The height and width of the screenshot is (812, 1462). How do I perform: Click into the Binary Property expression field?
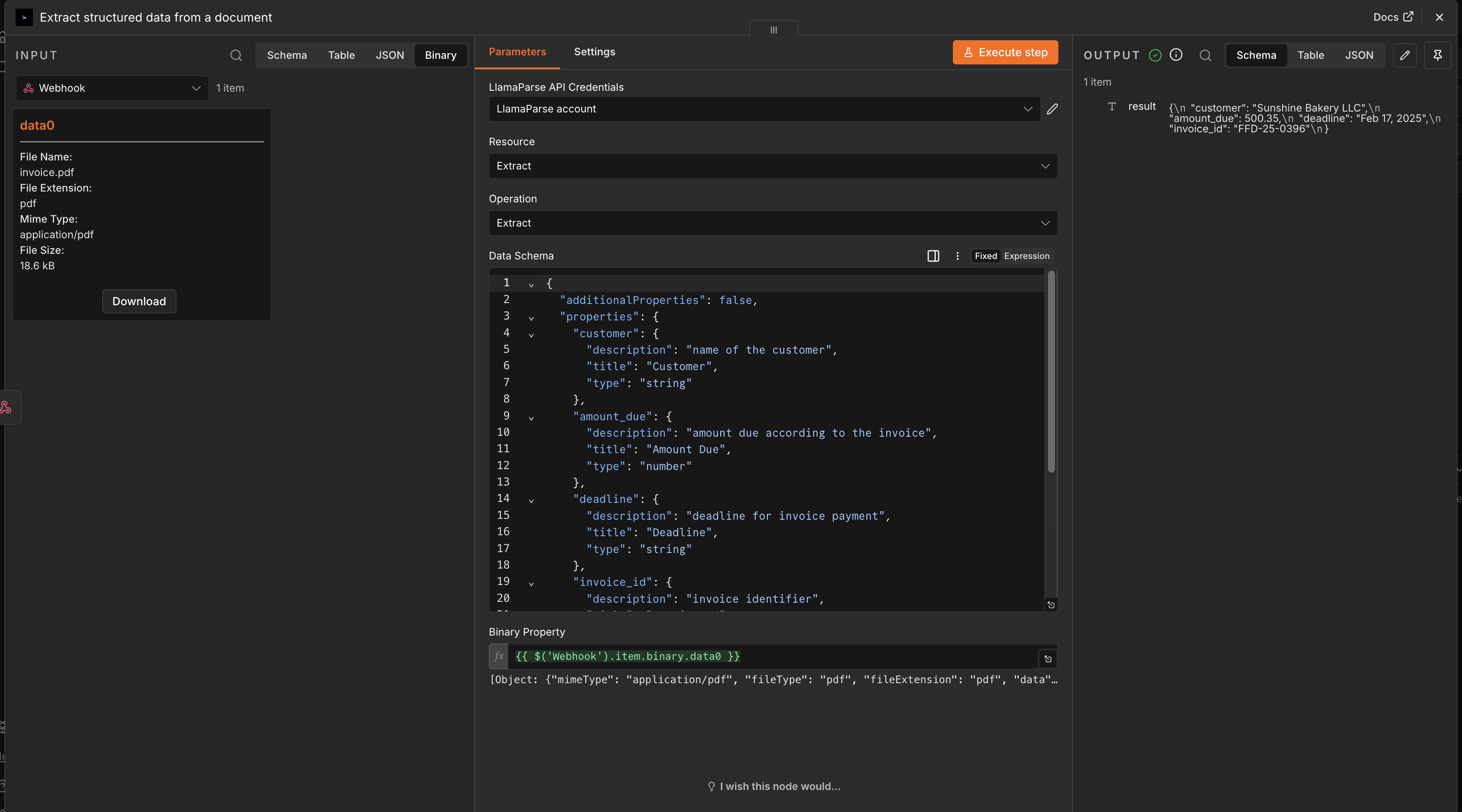click(x=773, y=656)
